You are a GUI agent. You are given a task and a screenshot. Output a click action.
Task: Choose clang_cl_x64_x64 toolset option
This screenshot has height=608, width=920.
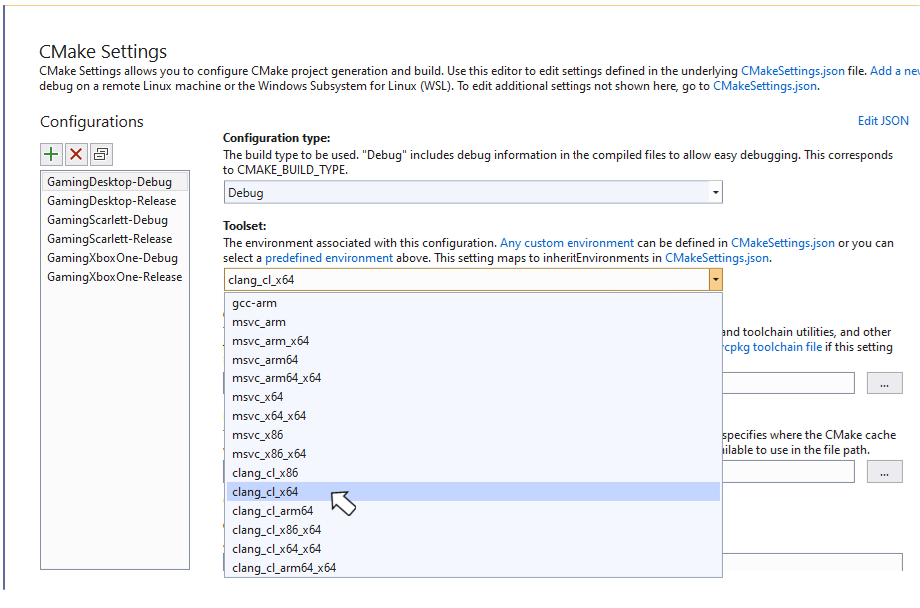[x=473, y=549]
